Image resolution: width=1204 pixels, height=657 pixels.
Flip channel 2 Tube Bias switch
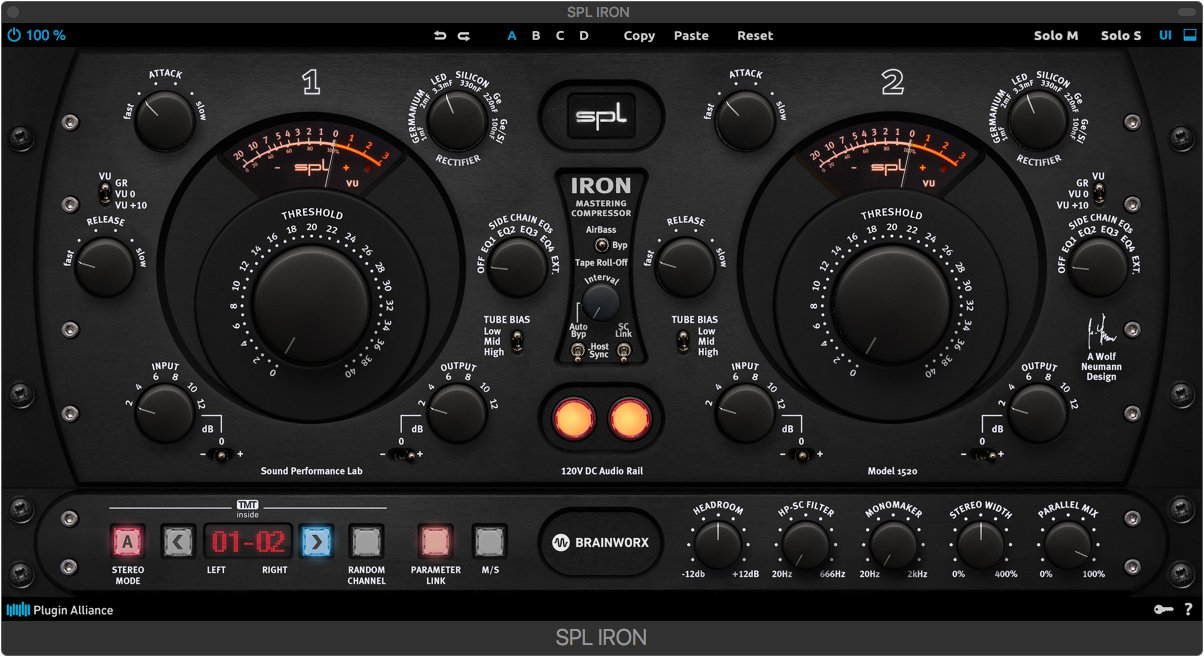click(684, 343)
